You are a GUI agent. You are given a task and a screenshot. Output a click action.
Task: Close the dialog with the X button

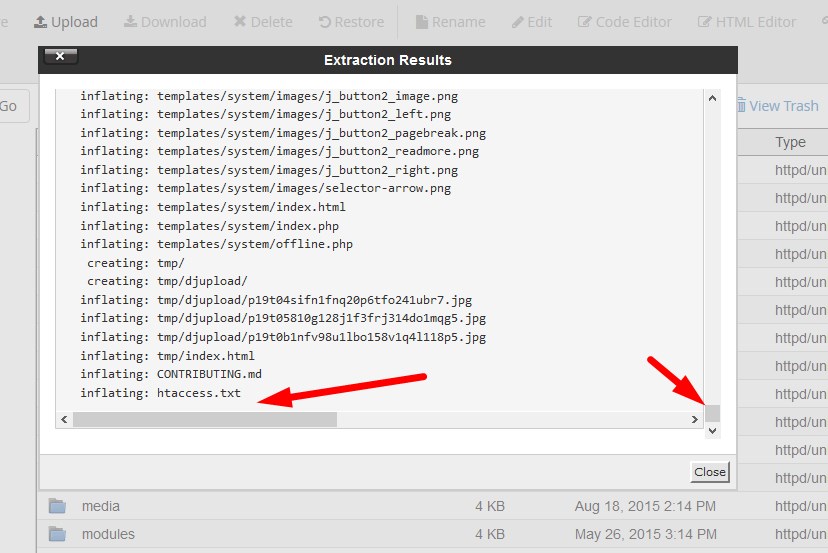pyautogui.click(x=60, y=55)
